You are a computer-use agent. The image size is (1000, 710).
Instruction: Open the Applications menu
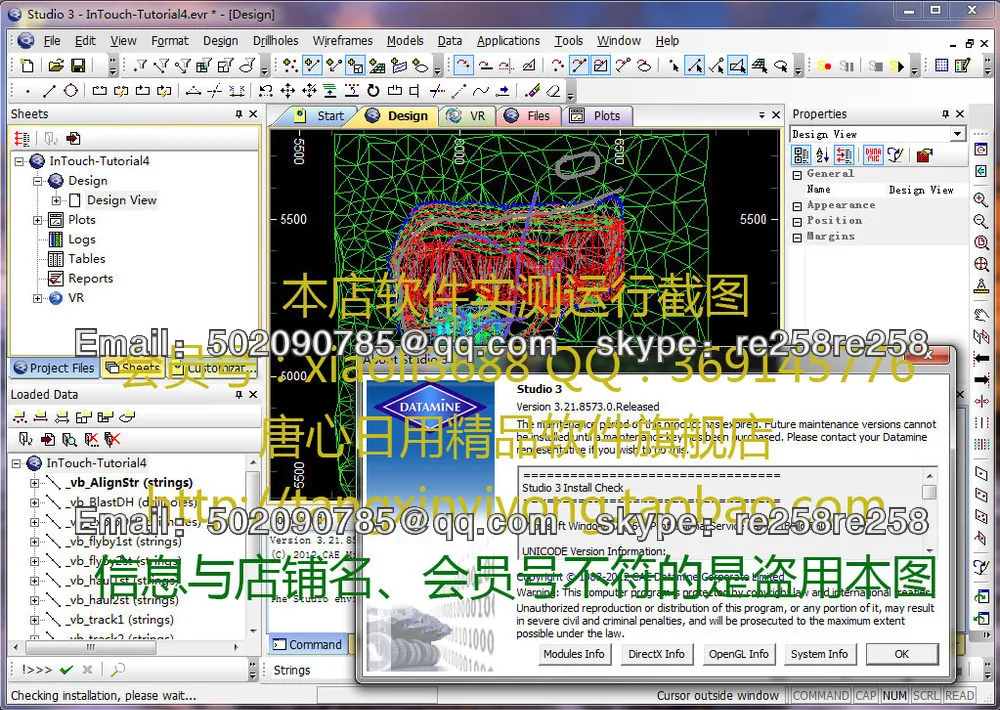[508, 41]
